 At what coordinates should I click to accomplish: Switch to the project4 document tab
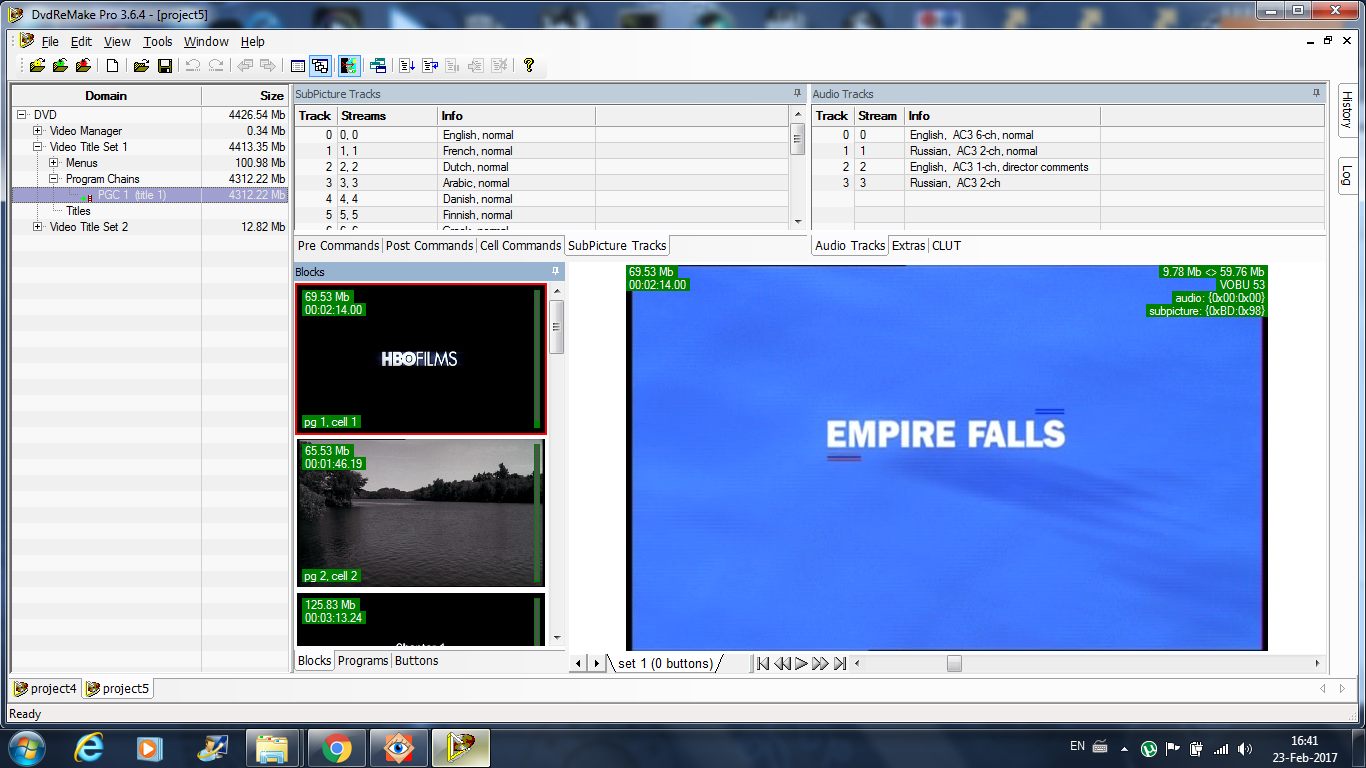[46, 688]
